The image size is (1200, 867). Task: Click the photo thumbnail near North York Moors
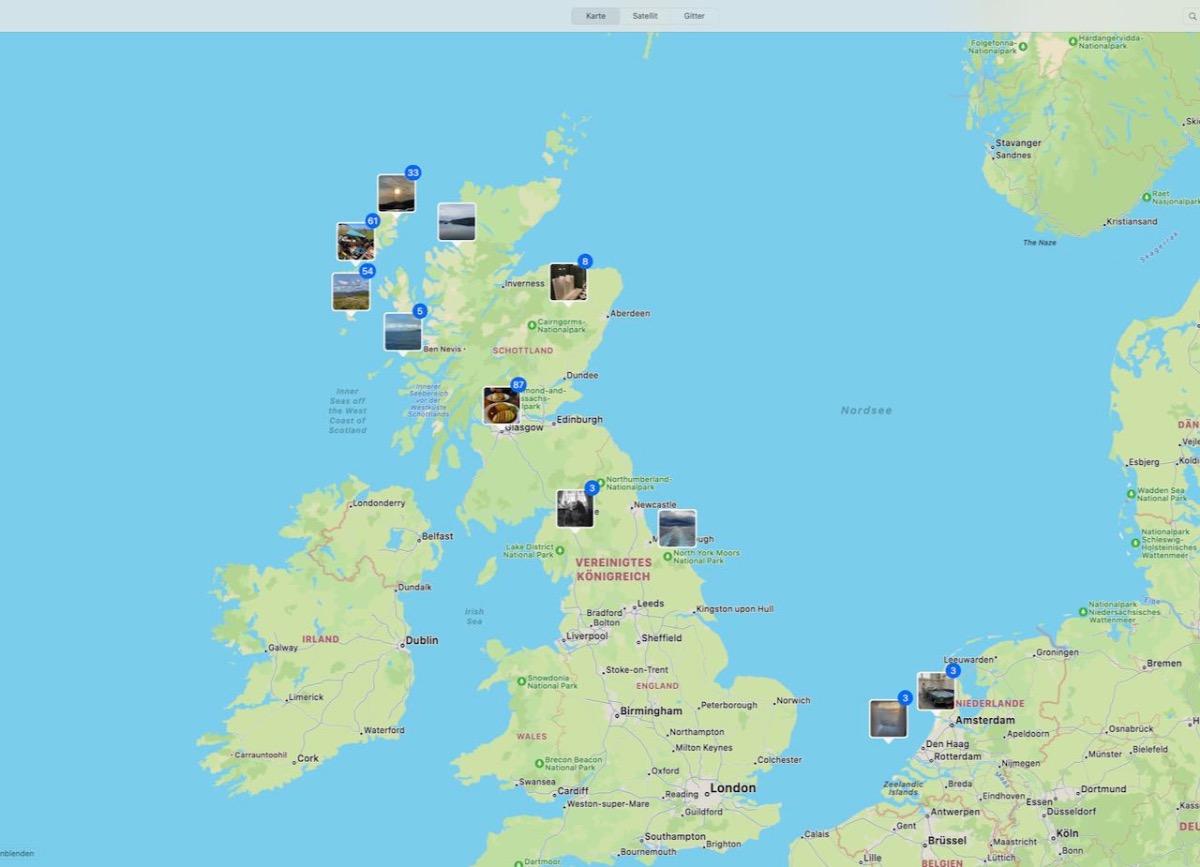(677, 528)
